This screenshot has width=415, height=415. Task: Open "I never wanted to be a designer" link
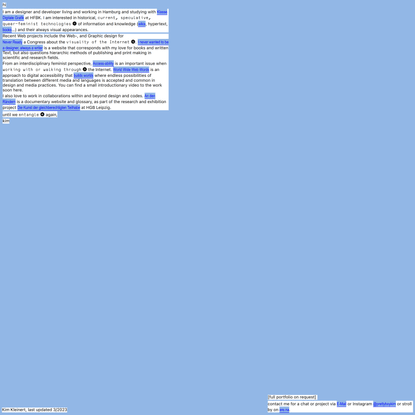(153, 42)
